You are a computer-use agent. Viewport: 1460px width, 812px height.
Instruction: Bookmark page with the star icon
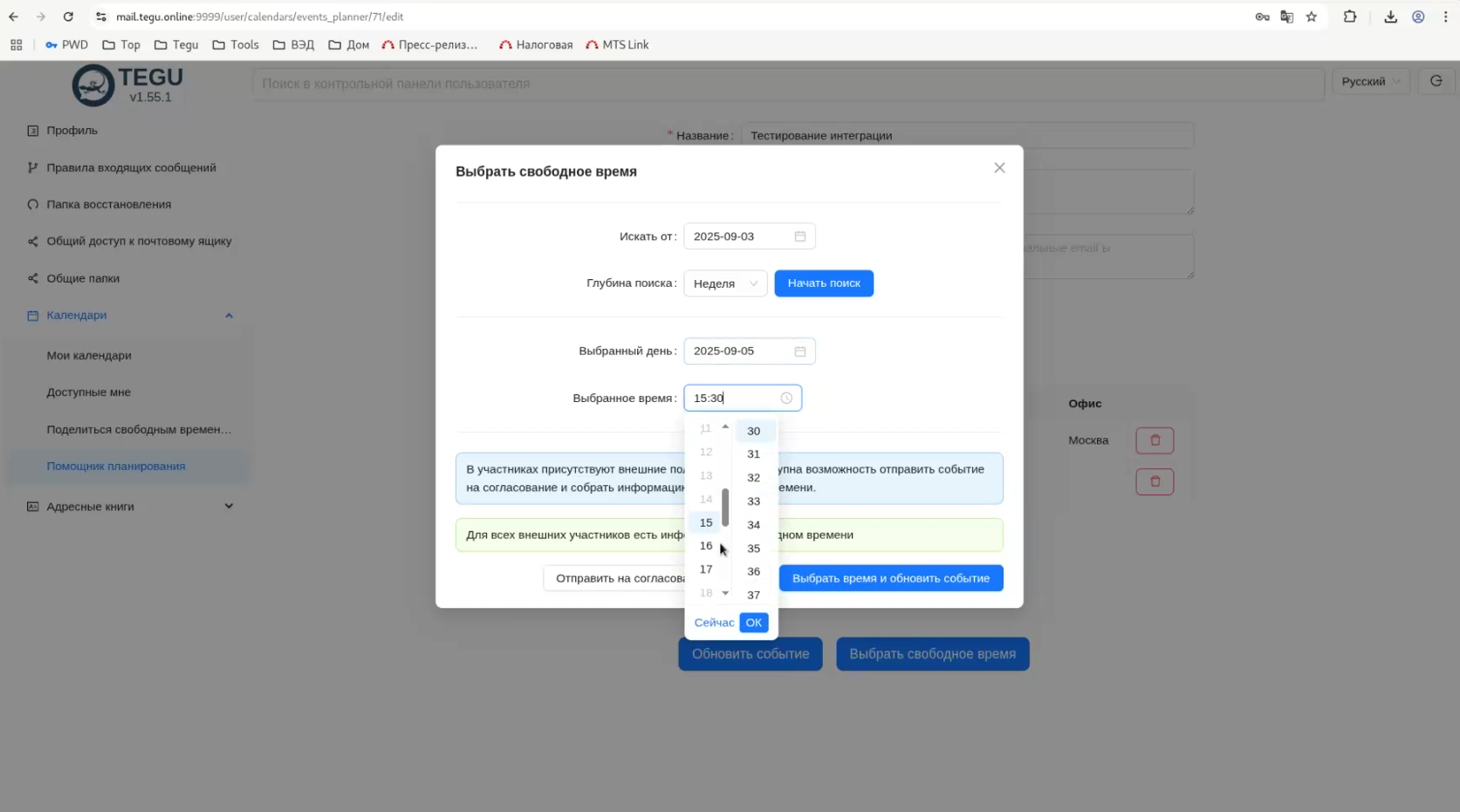point(1311,17)
